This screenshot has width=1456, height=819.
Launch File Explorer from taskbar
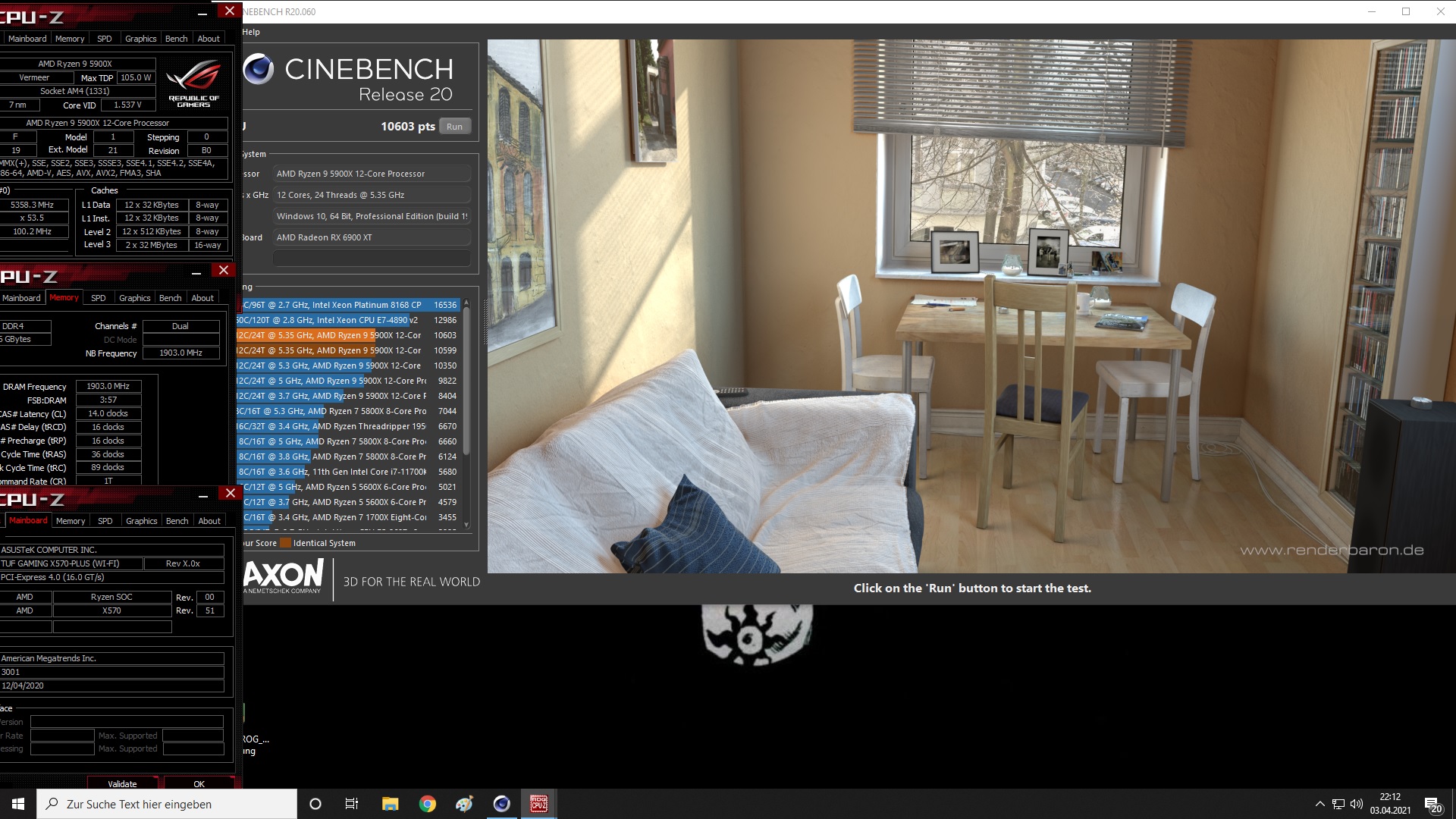pos(390,804)
